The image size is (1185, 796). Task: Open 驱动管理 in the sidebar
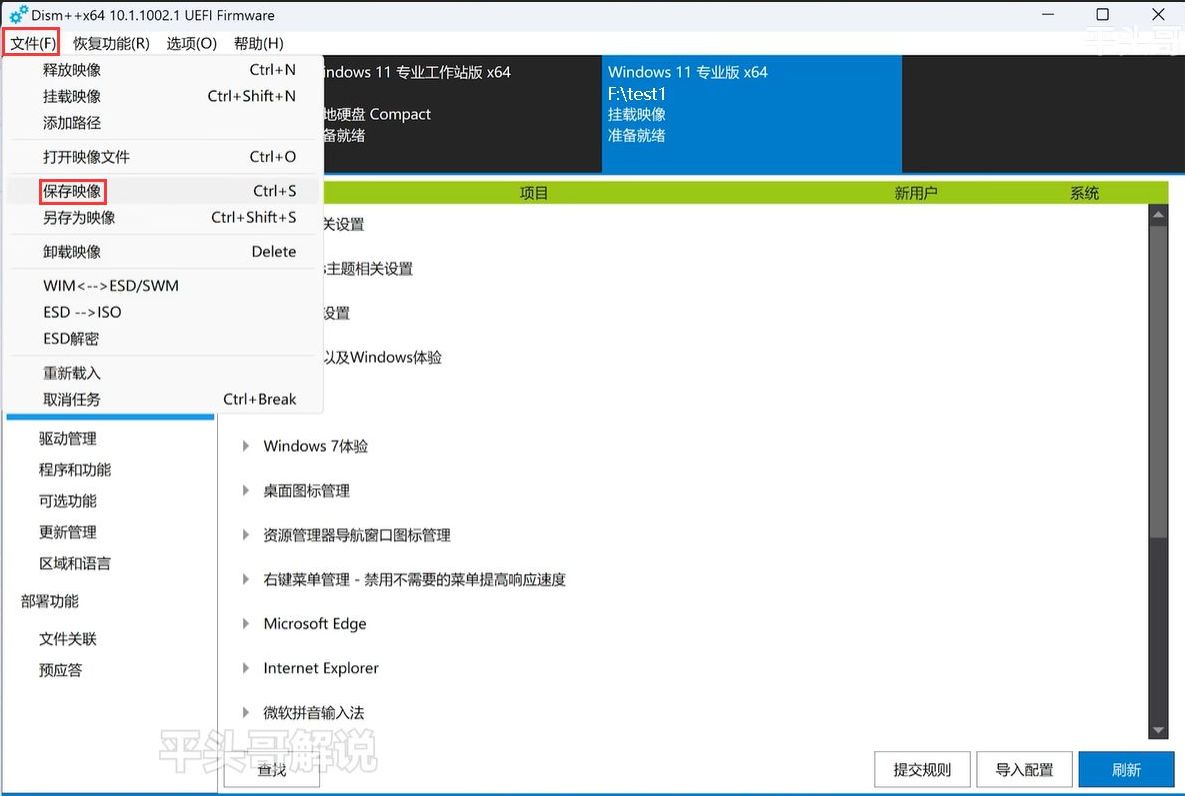(x=68, y=439)
